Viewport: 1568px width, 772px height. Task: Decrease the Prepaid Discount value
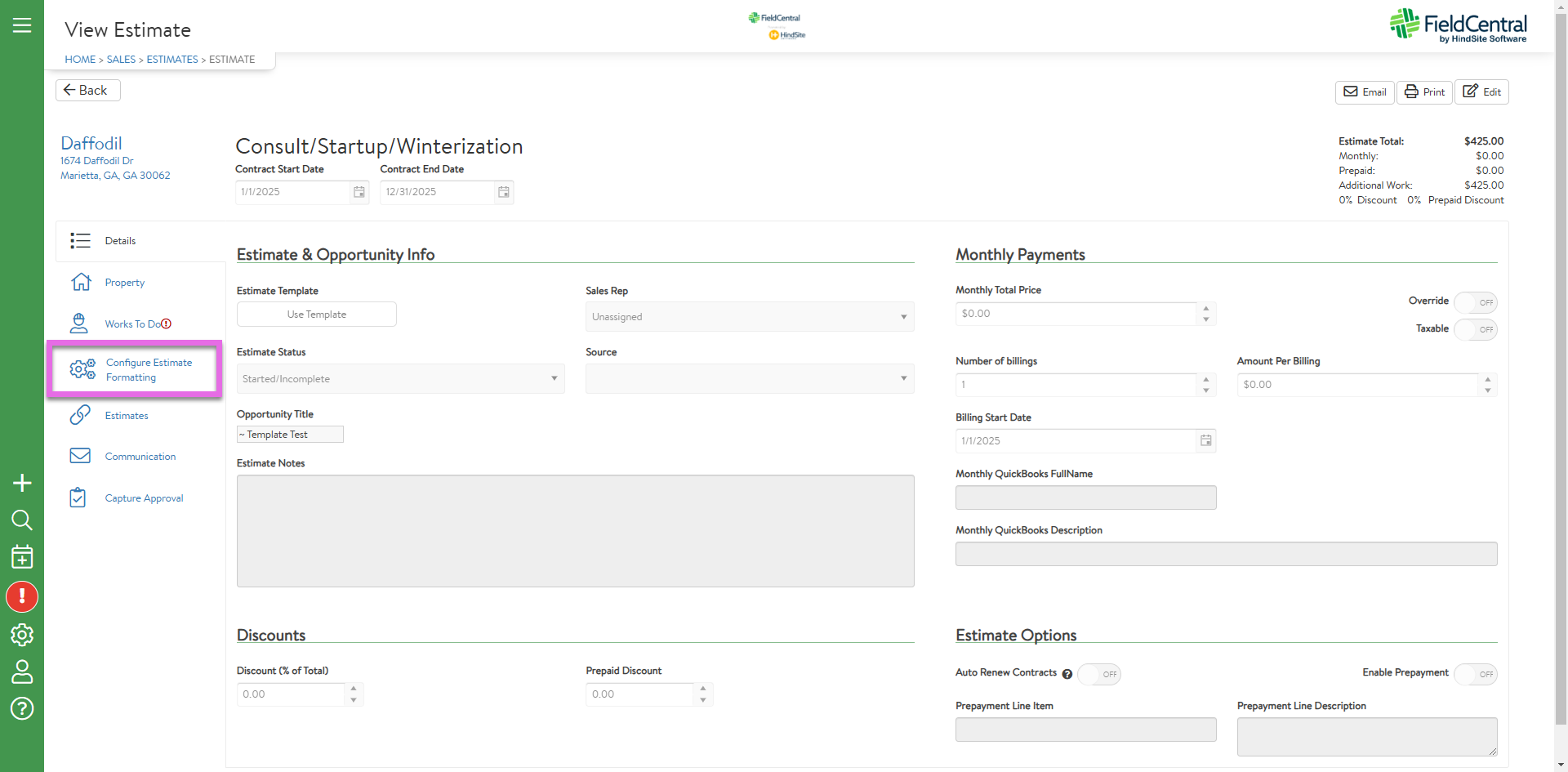(x=703, y=700)
